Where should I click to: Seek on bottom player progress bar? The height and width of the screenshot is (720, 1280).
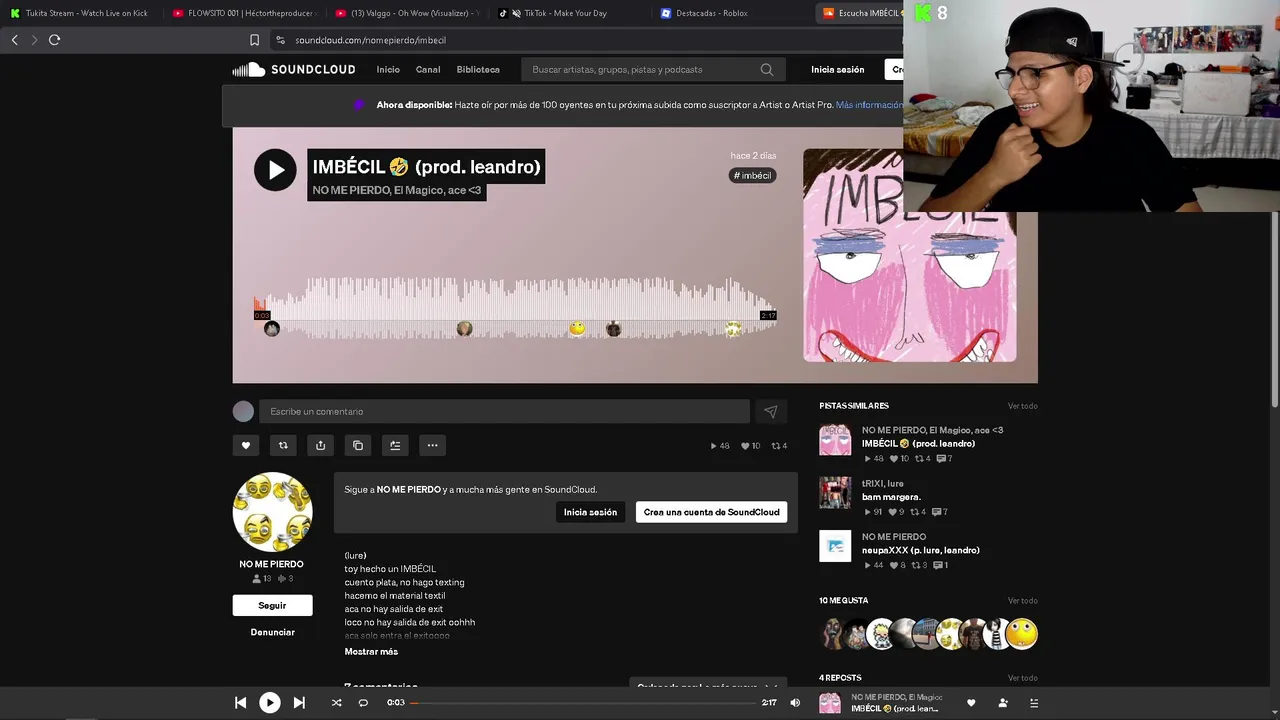click(583, 703)
